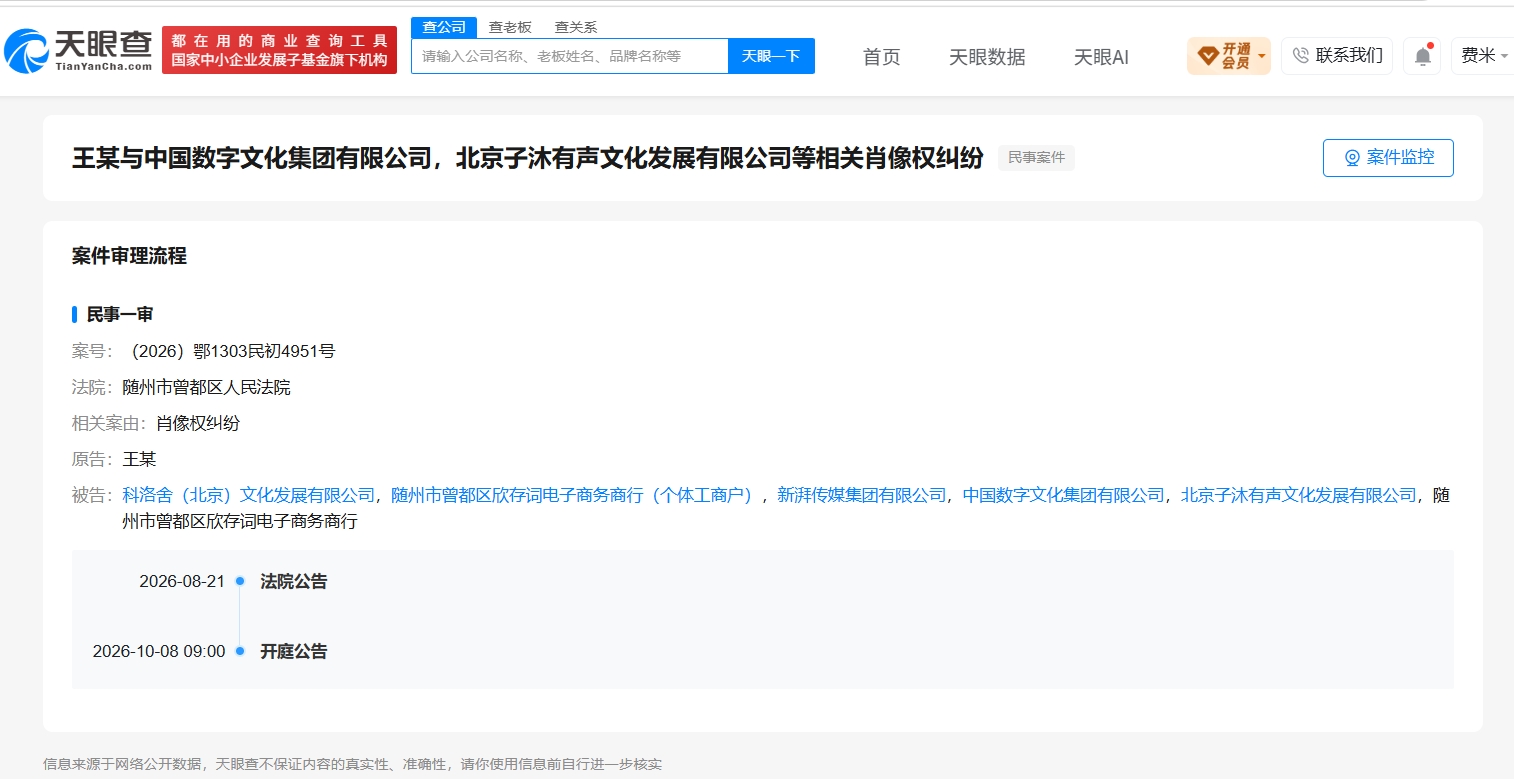Click the 民事案件 tag
This screenshot has width=1514, height=779.
1036,158
